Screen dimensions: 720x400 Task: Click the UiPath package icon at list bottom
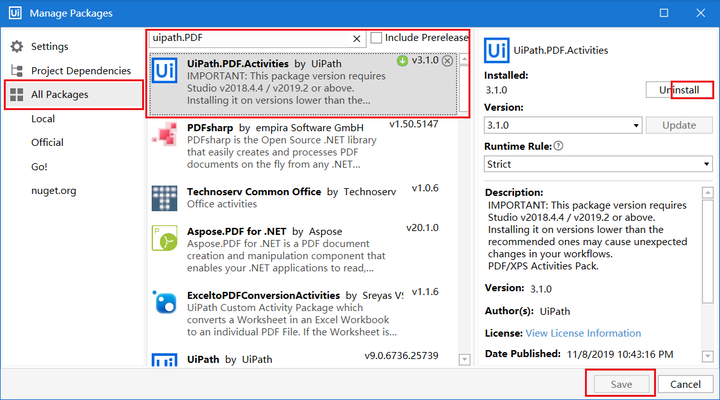[x=164, y=360]
